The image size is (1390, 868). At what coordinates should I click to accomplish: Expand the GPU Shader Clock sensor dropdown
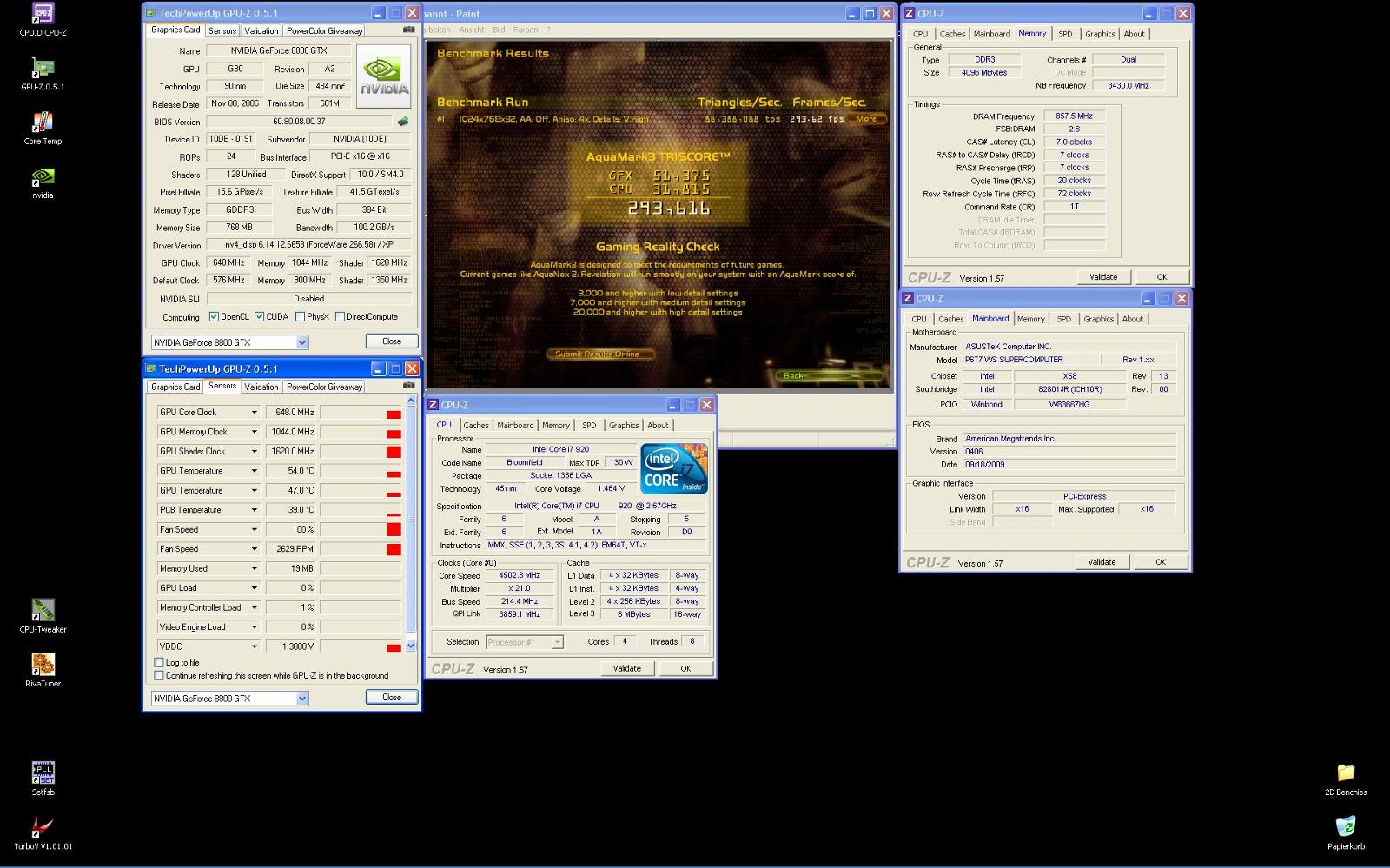pos(255,451)
